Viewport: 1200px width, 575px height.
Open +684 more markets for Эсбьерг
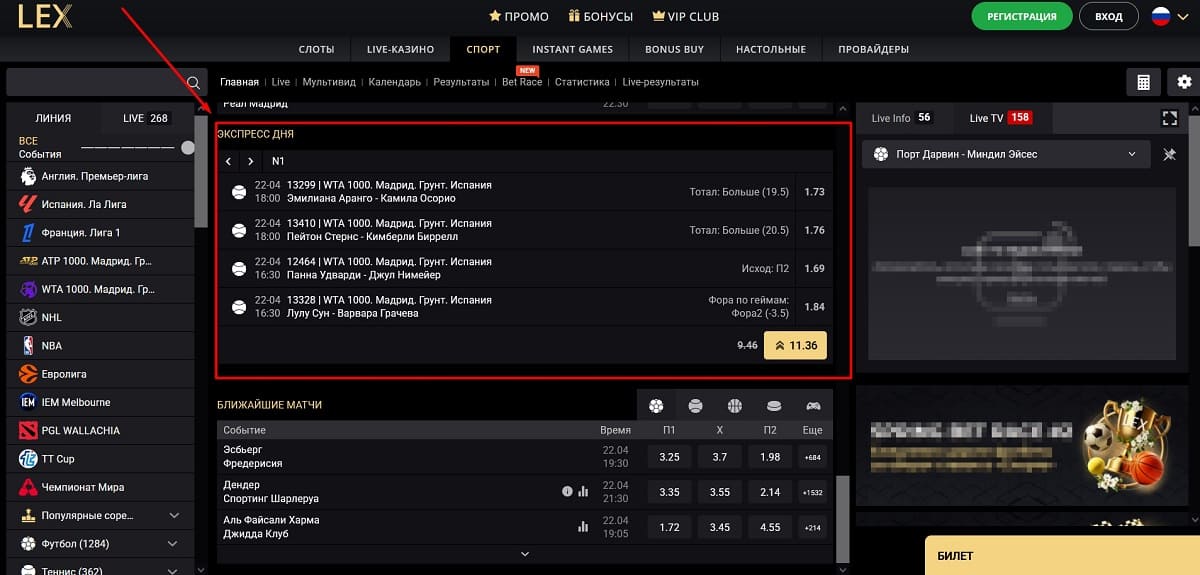(813, 457)
